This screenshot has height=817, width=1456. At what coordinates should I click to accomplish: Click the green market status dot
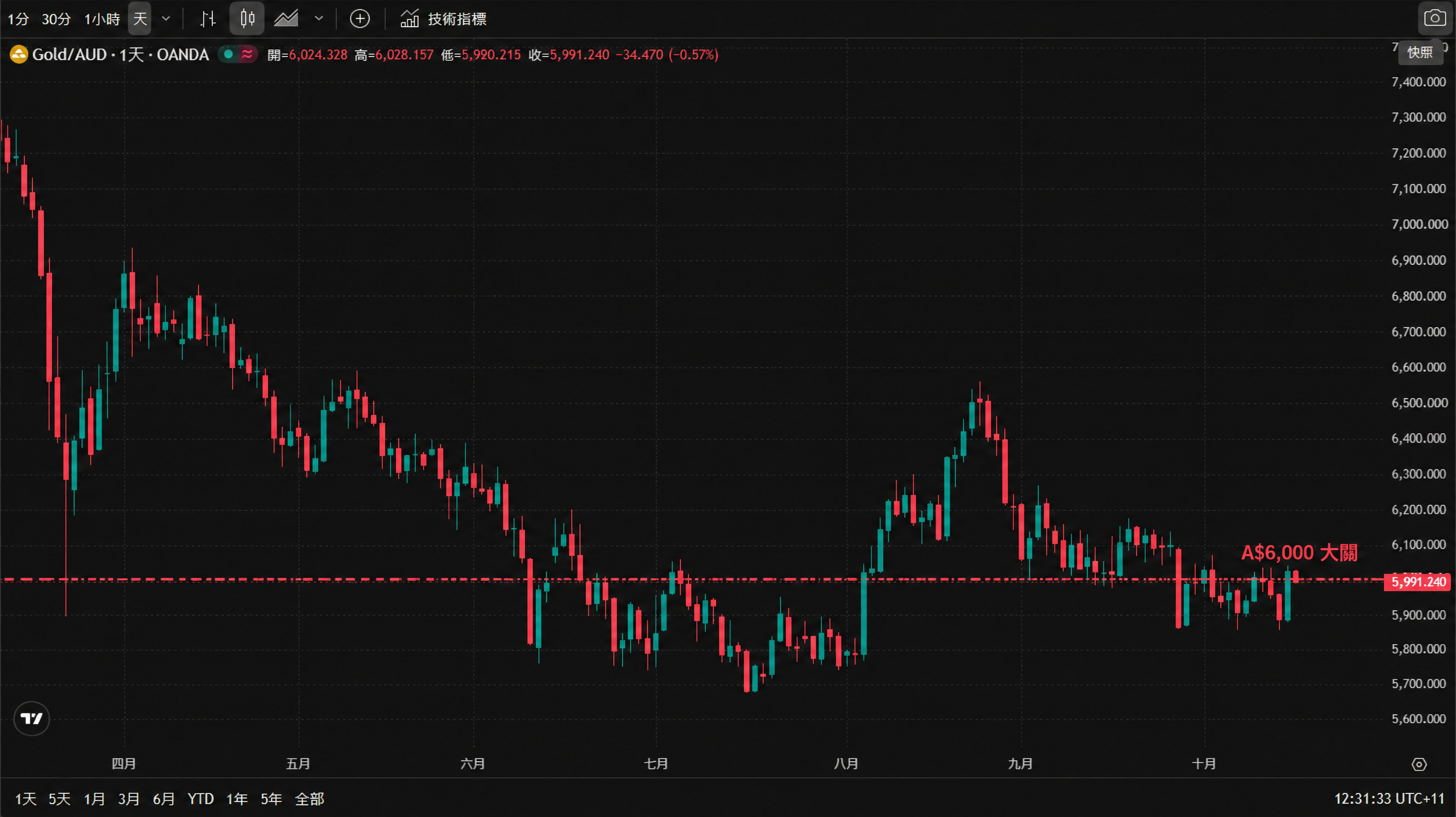[x=228, y=54]
